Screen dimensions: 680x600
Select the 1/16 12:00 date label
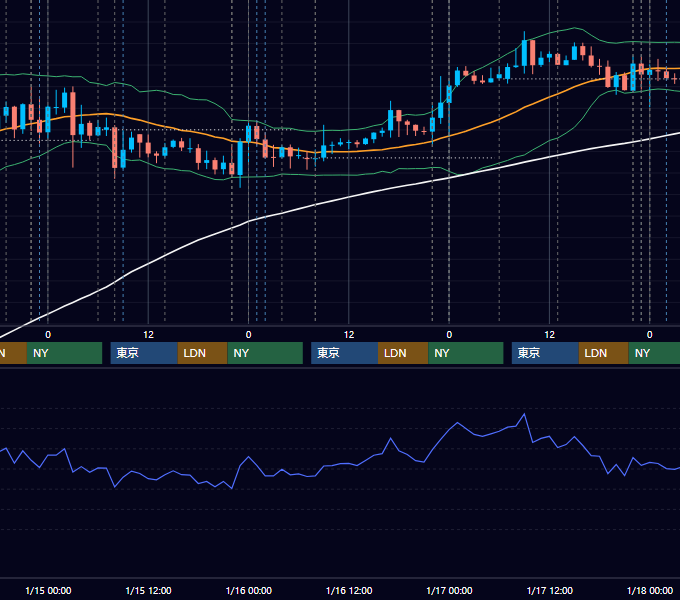(349, 590)
